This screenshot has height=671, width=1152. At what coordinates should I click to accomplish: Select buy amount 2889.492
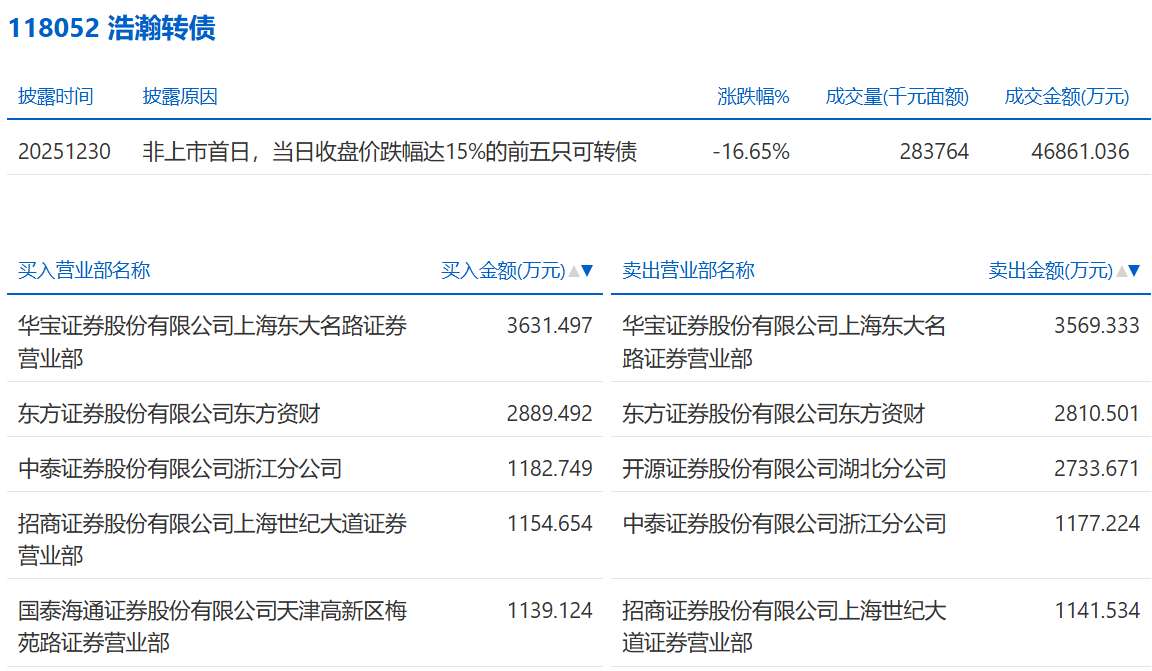click(x=550, y=414)
